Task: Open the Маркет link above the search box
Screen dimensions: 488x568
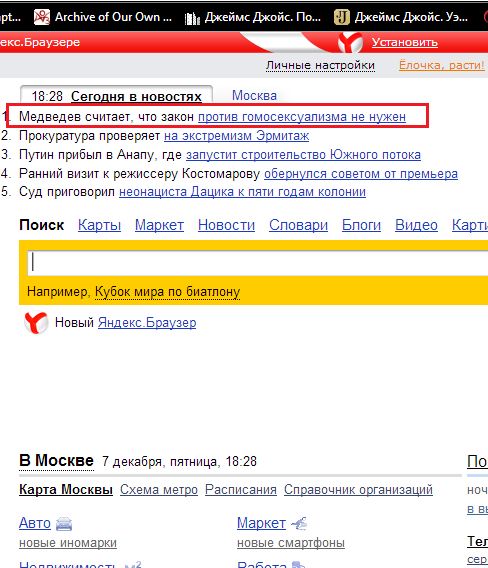Action: pyautogui.click(x=159, y=225)
